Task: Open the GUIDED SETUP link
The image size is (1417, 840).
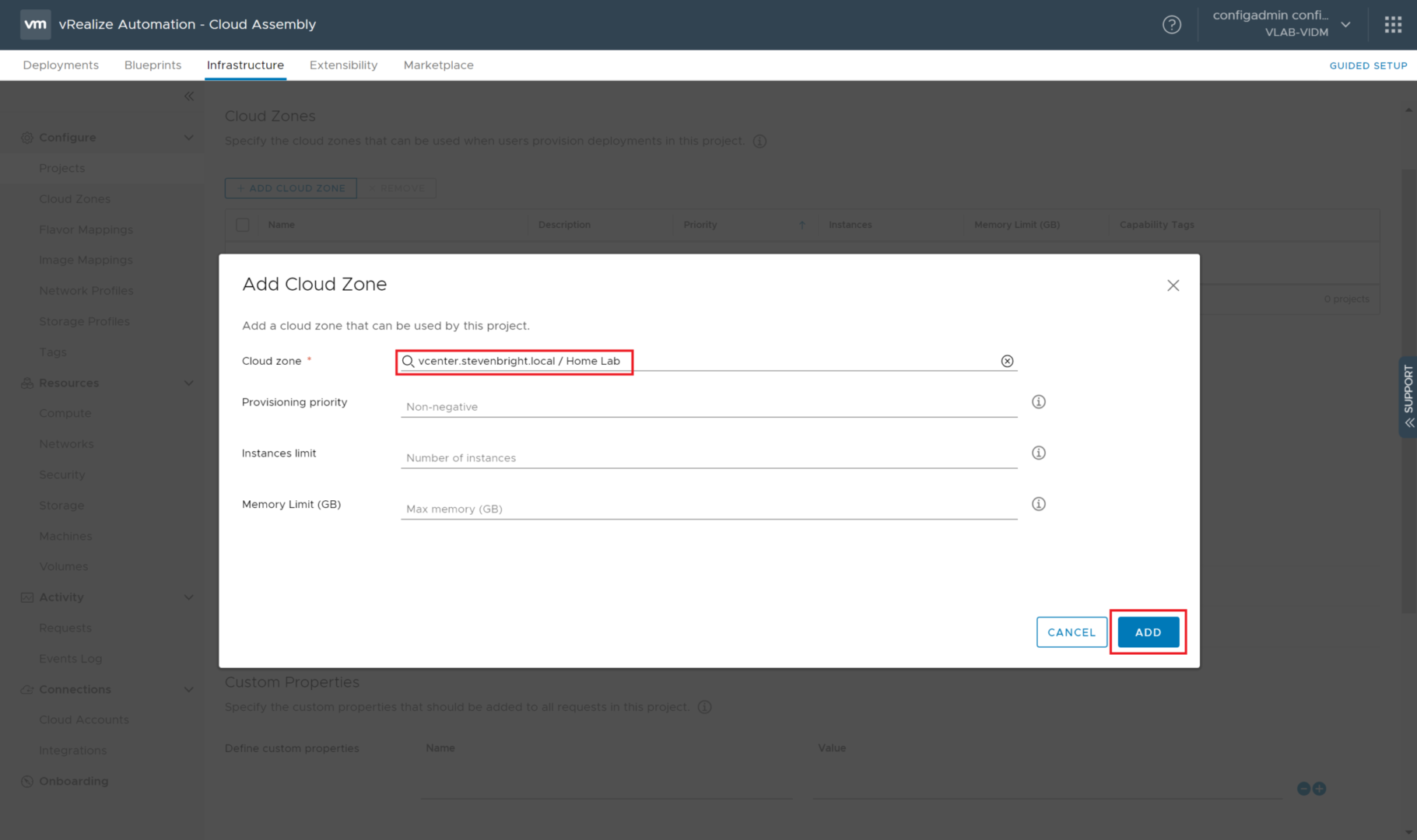Action: (x=1368, y=66)
